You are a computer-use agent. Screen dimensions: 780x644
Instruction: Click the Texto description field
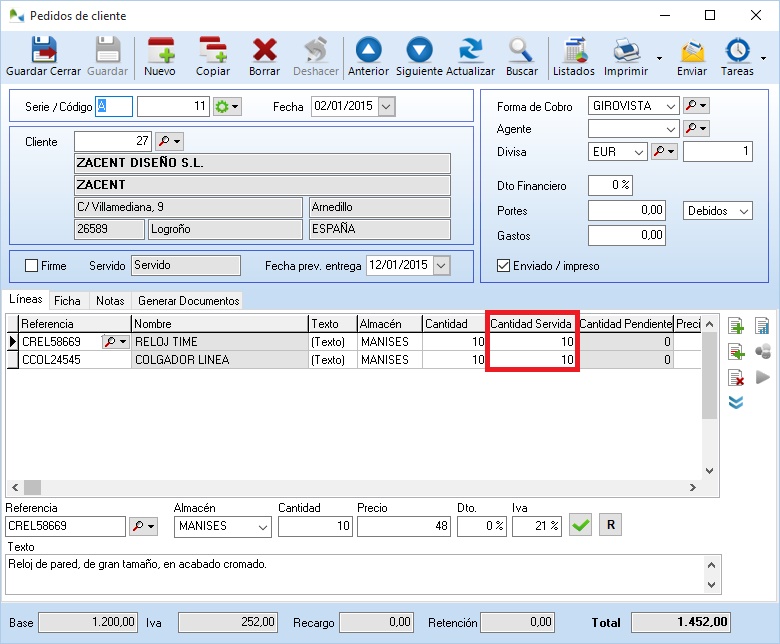[x=355, y=574]
